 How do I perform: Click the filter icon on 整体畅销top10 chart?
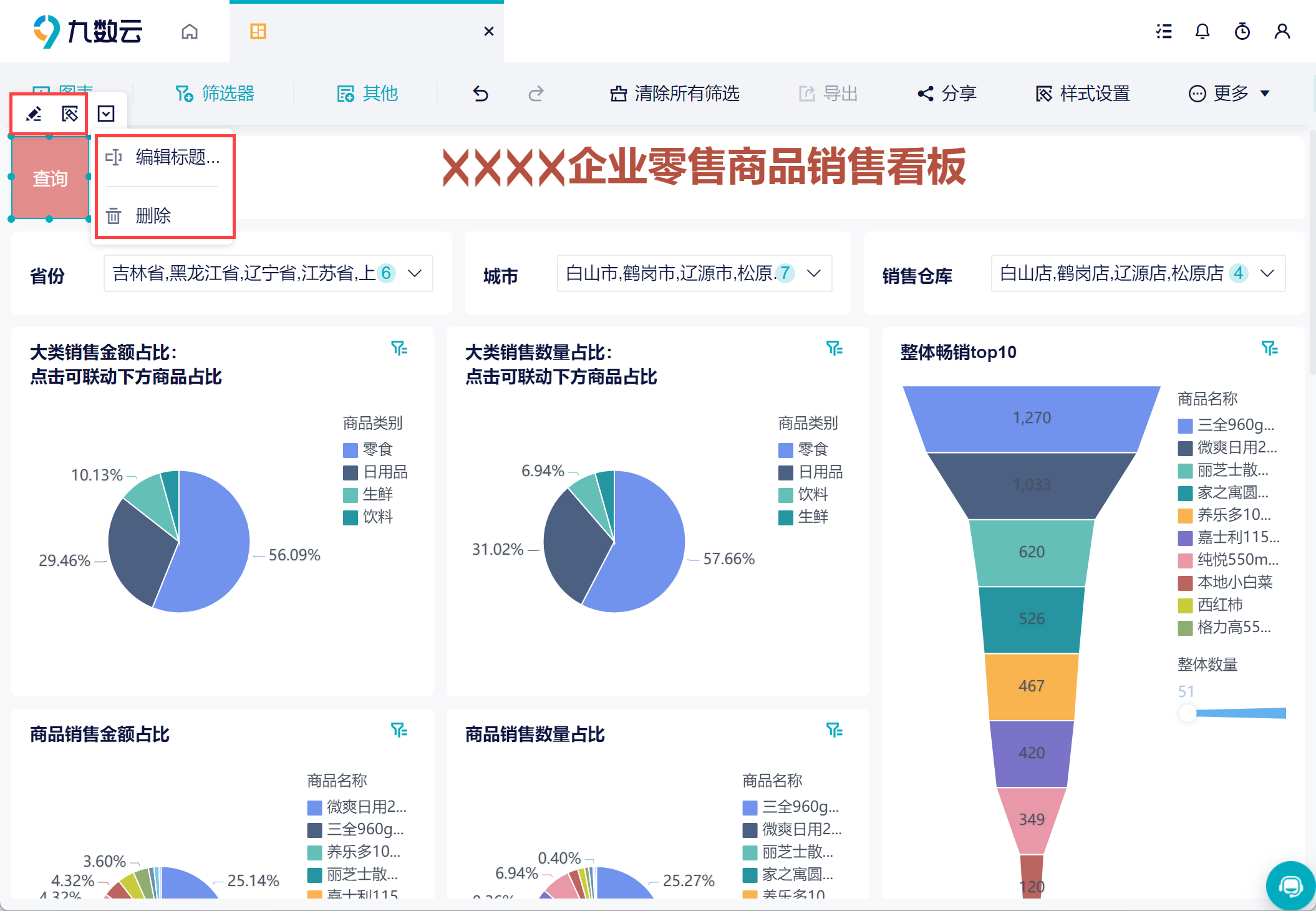pos(1269,348)
